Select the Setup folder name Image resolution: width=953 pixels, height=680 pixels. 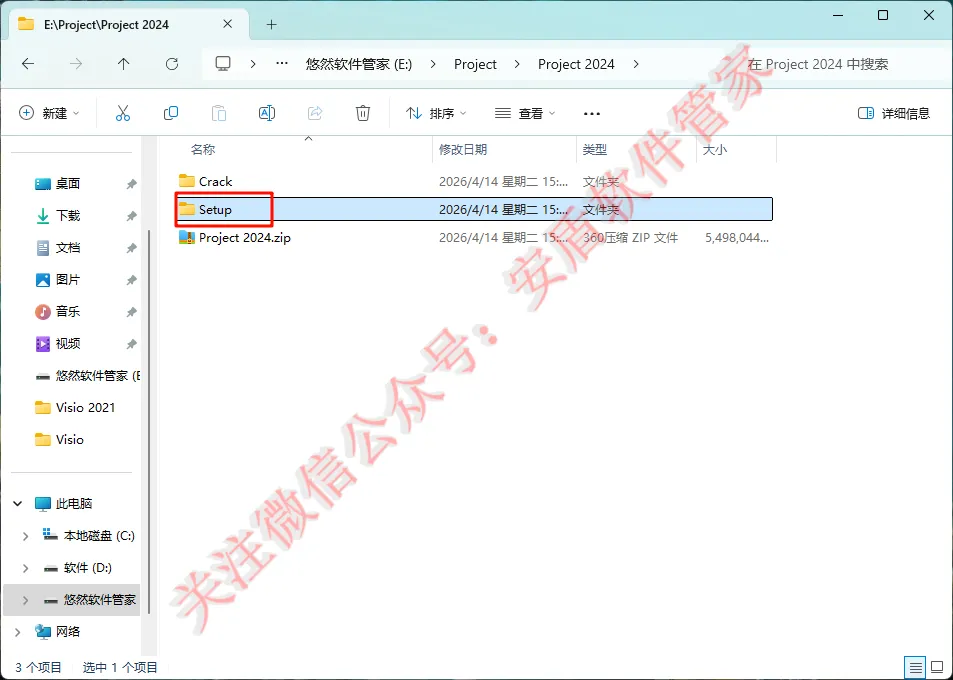[215, 210]
